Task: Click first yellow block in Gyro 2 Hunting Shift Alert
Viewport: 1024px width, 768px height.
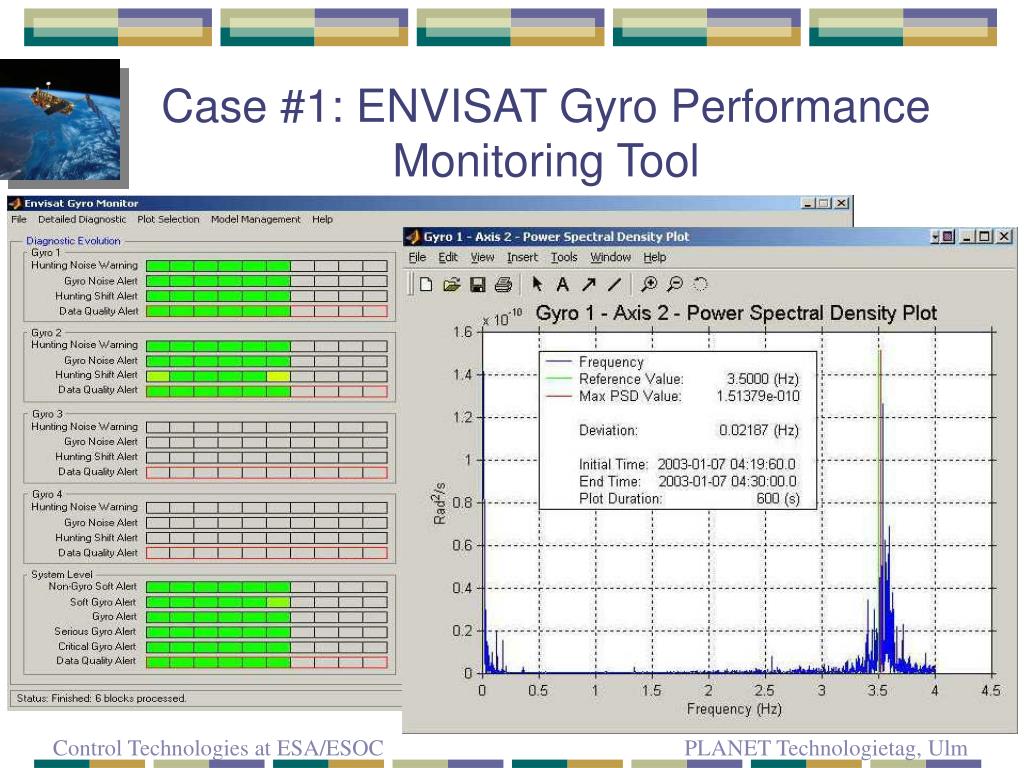Action: coord(158,376)
